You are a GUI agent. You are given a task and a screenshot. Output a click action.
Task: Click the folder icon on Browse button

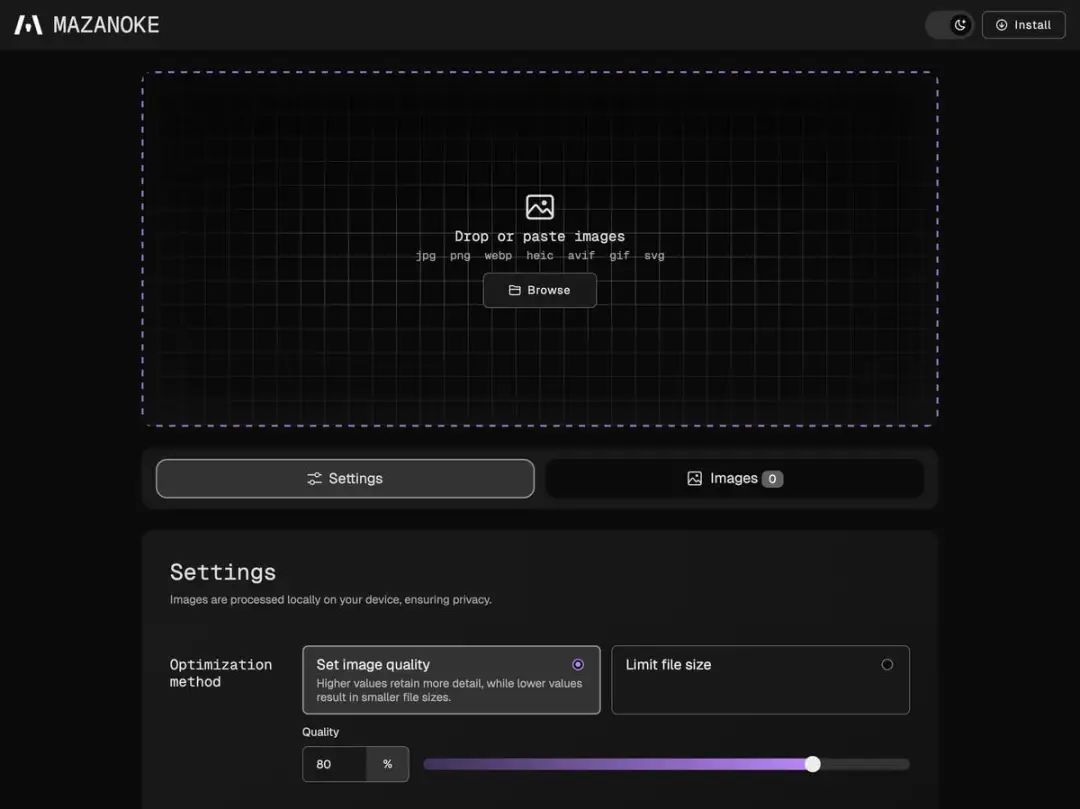pyautogui.click(x=515, y=290)
